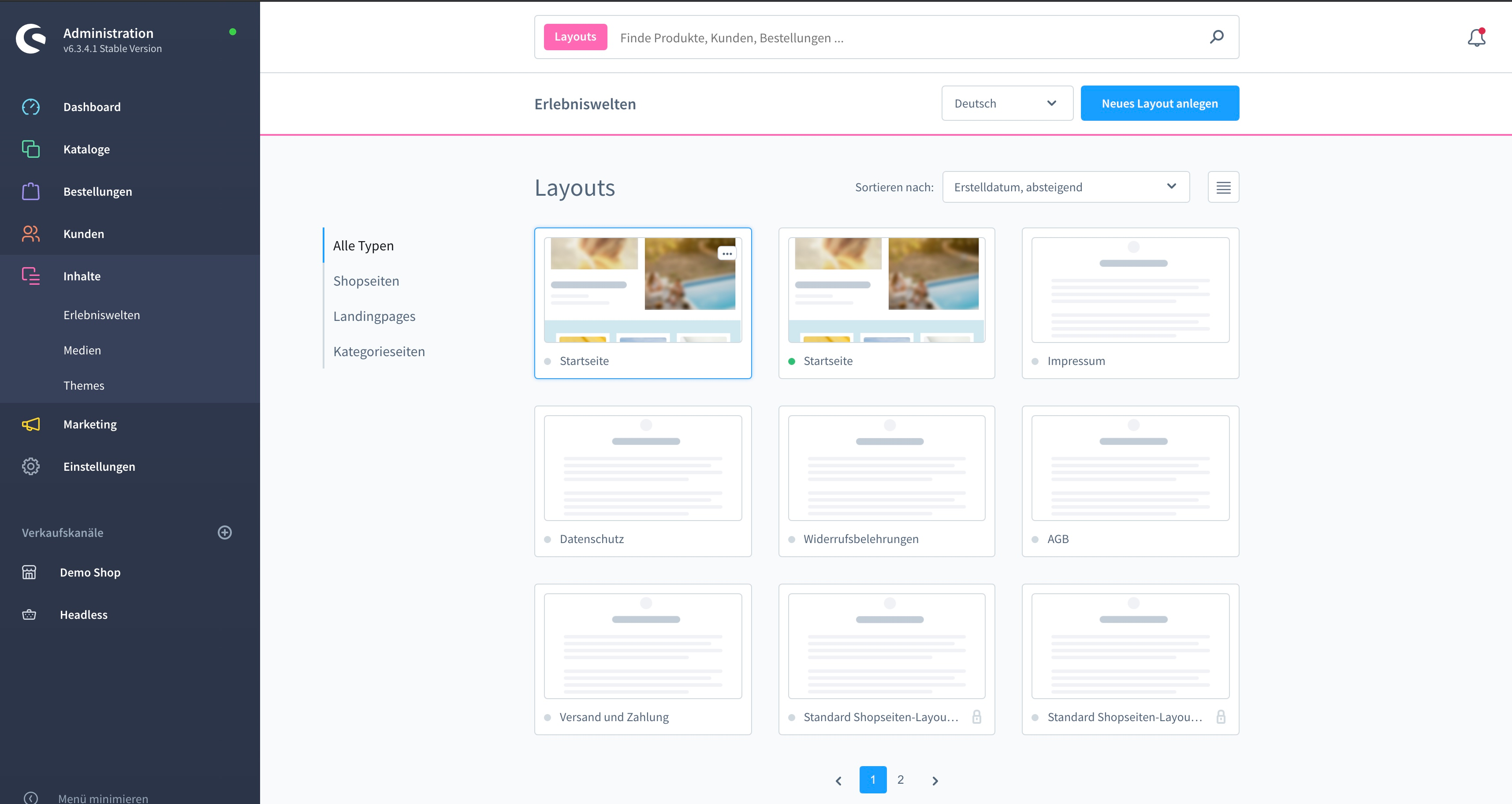Open the notifications bell
The width and height of the screenshot is (1512, 804).
point(1476,37)
